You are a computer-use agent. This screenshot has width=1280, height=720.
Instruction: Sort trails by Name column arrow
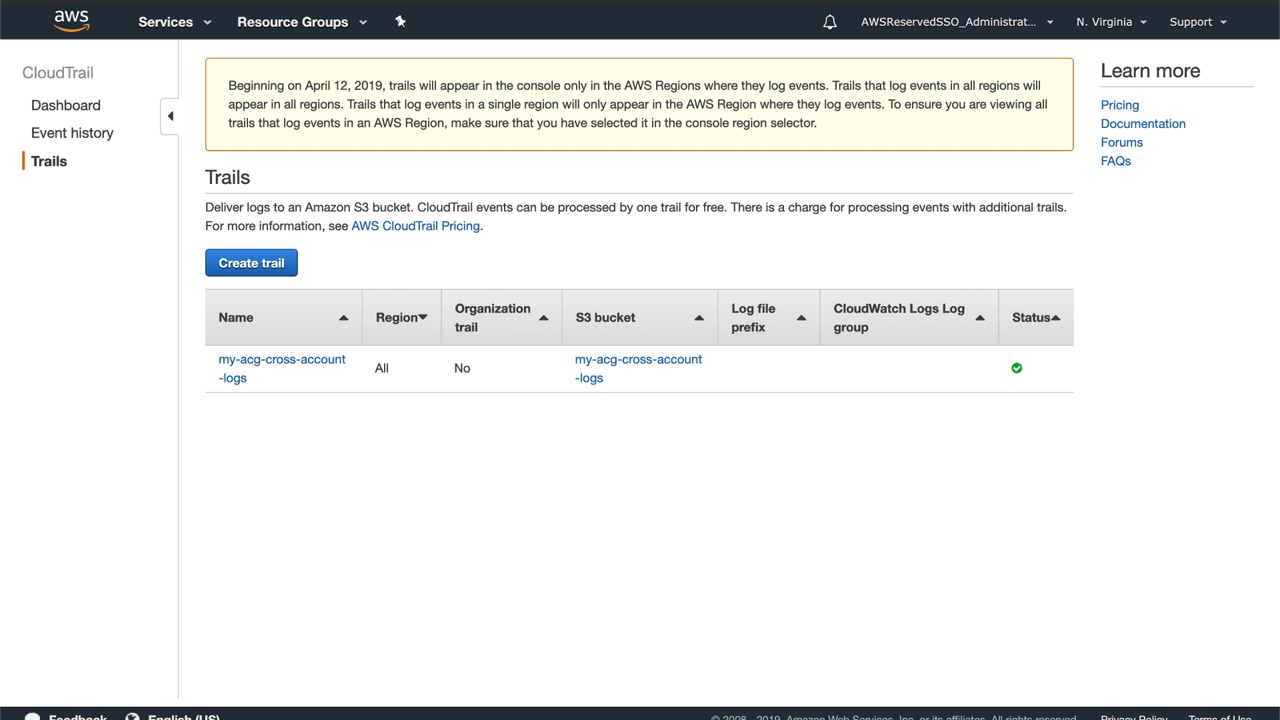pos(343,318)
